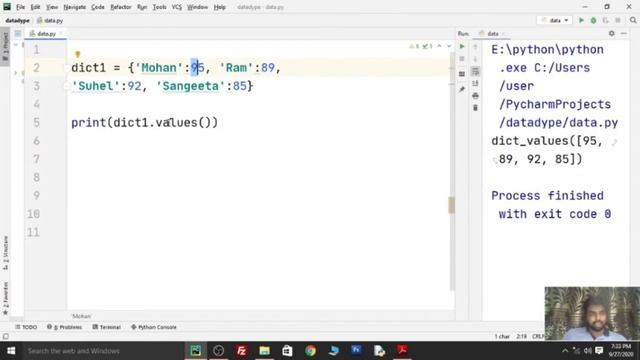This screenshot has height=360, width=640.
Task: Open the View menu
Action: pyautogui.click(x=52, y=7)
